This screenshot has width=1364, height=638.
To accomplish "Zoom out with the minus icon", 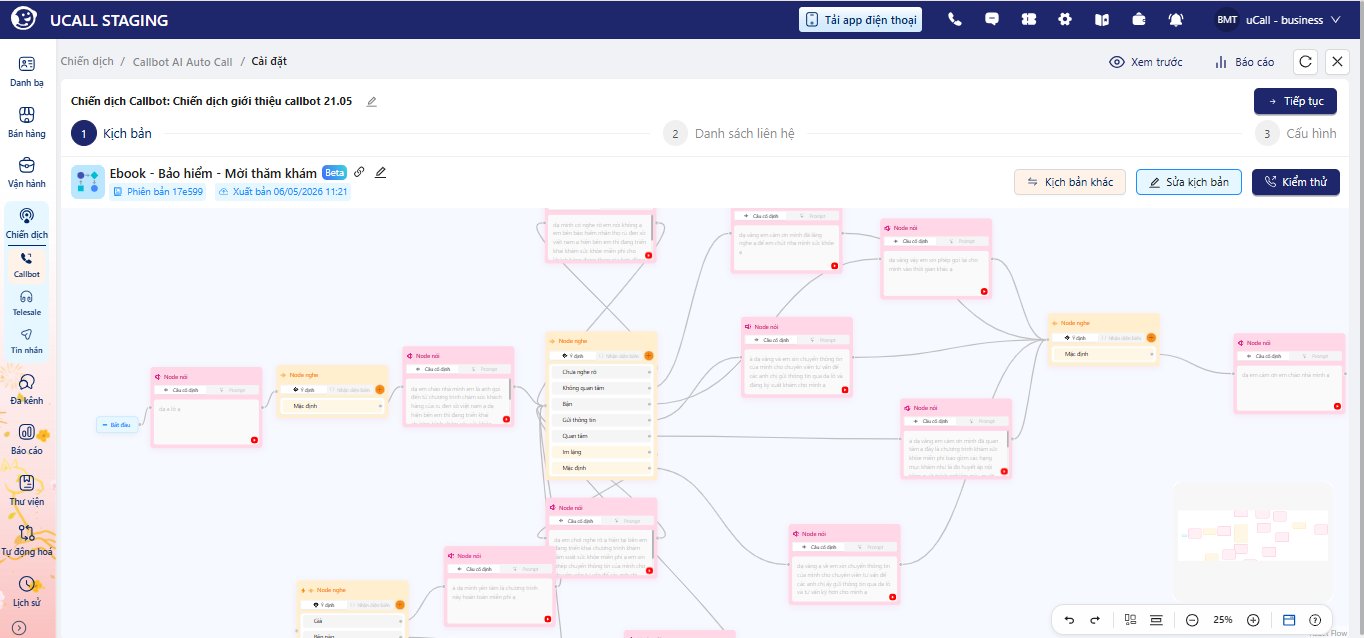I will tap(1192, 620).
